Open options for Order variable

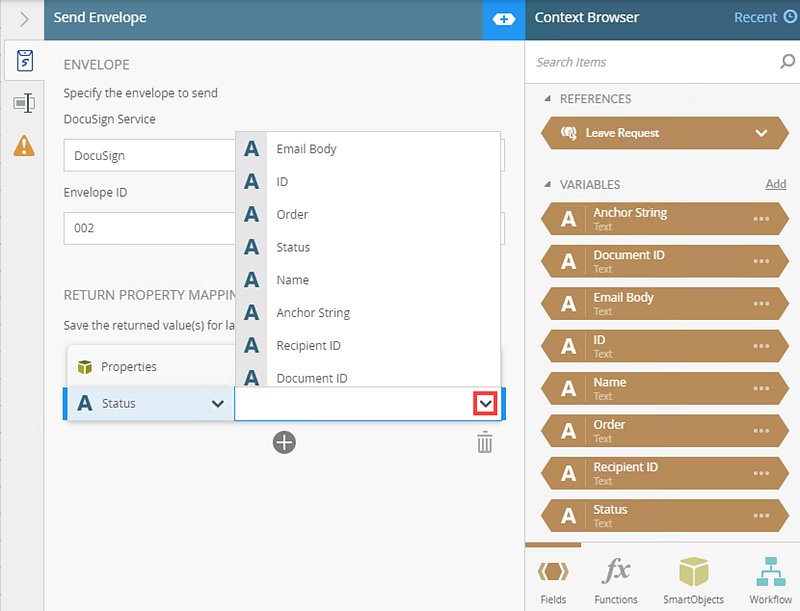point(761,430)
